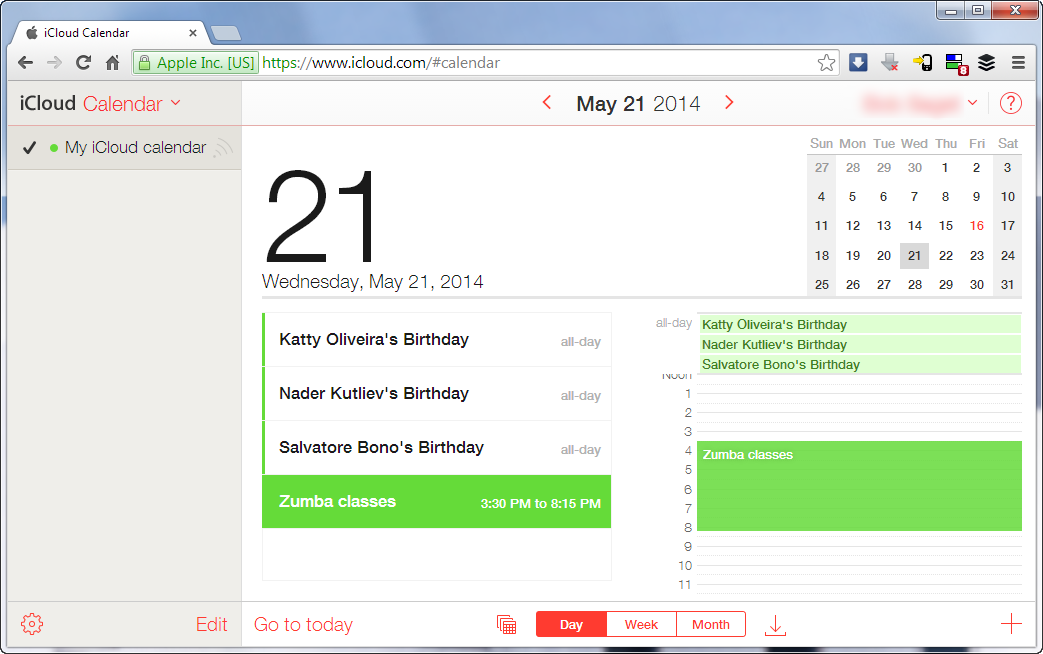Go to next day with right arrow
Image resolution: width=1043 pixels, height=654 pixels.
tap(729, 102)
